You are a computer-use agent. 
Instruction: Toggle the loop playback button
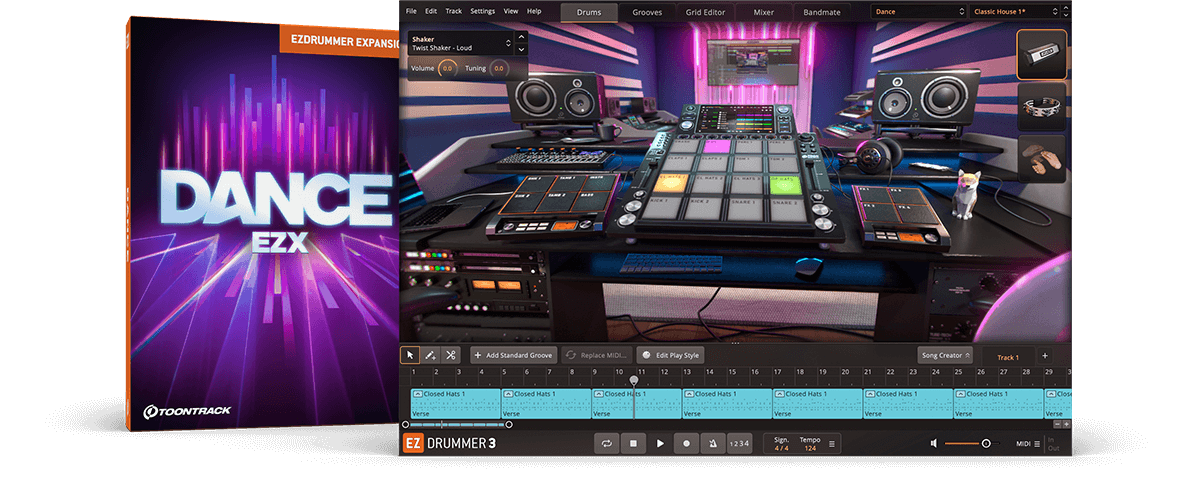tap(606, 443)
